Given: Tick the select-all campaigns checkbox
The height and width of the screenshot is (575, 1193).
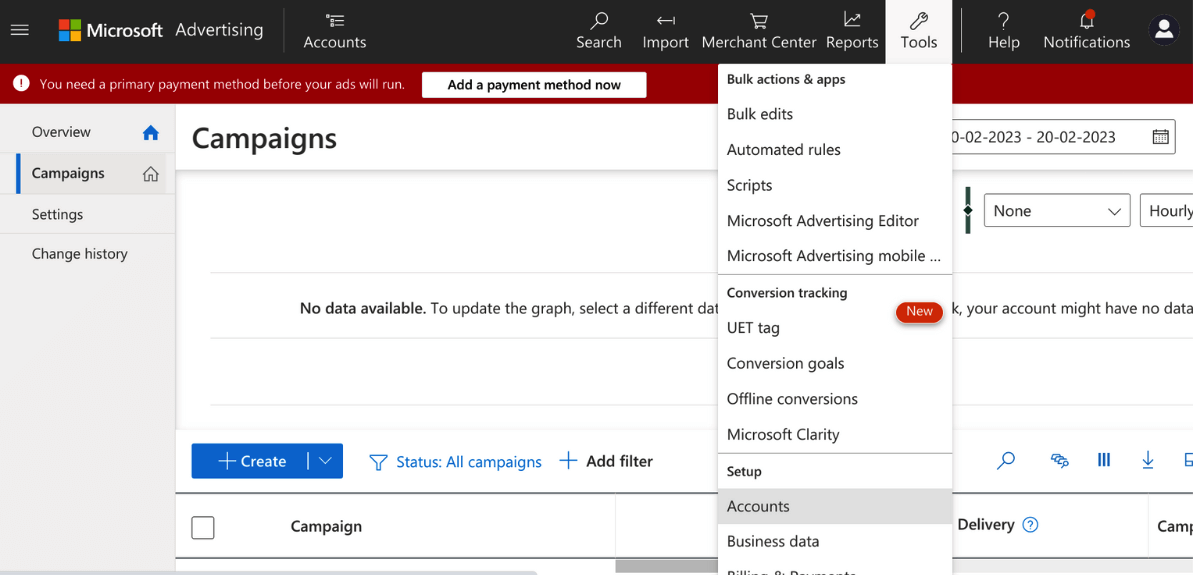Looking at the screenshot, I should coord(202,527).
